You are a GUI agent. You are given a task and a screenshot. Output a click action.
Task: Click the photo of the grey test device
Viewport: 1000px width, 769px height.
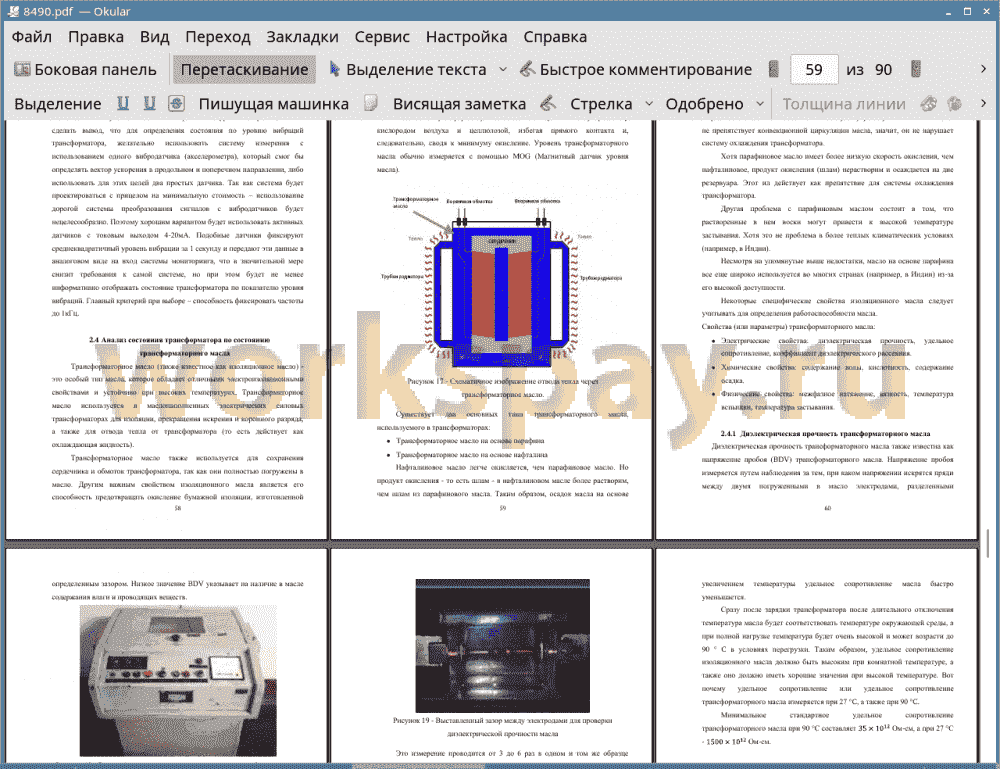(x=178, y=680)
